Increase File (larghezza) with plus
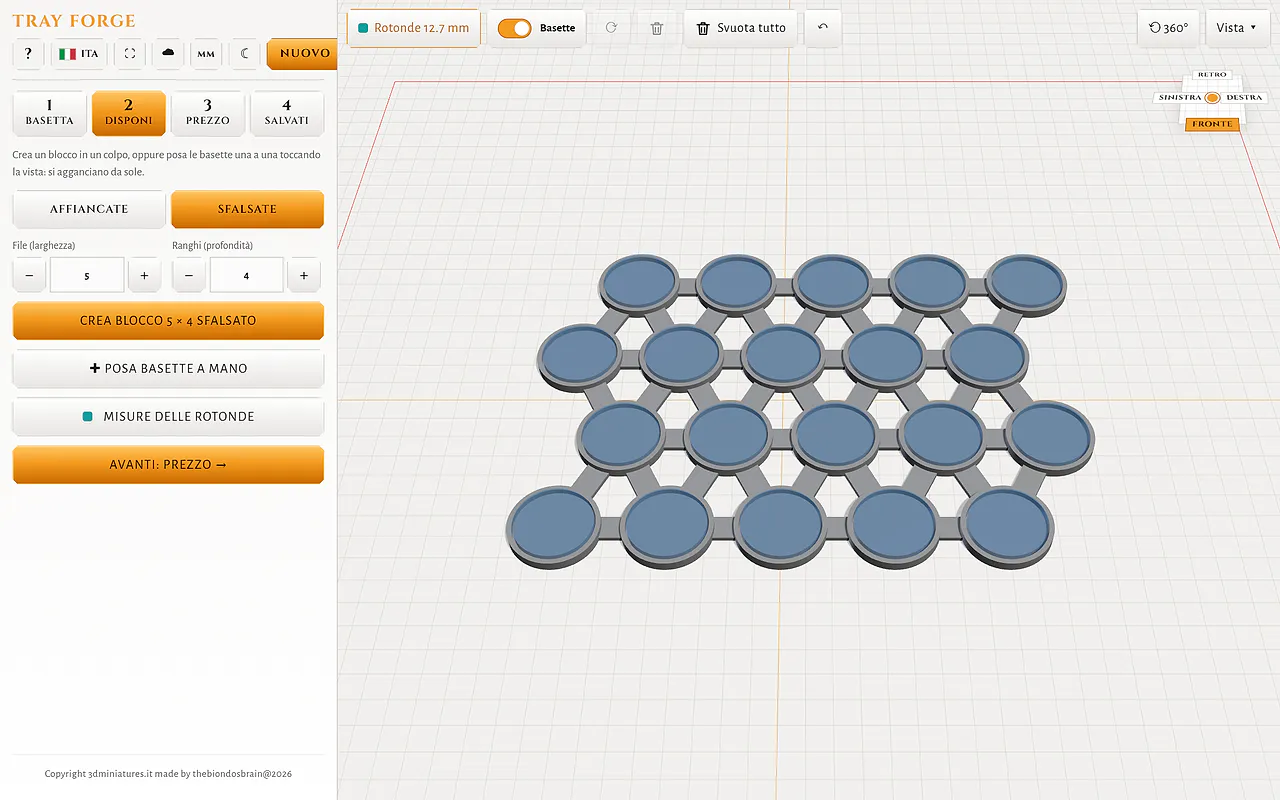 pos(144,275)
